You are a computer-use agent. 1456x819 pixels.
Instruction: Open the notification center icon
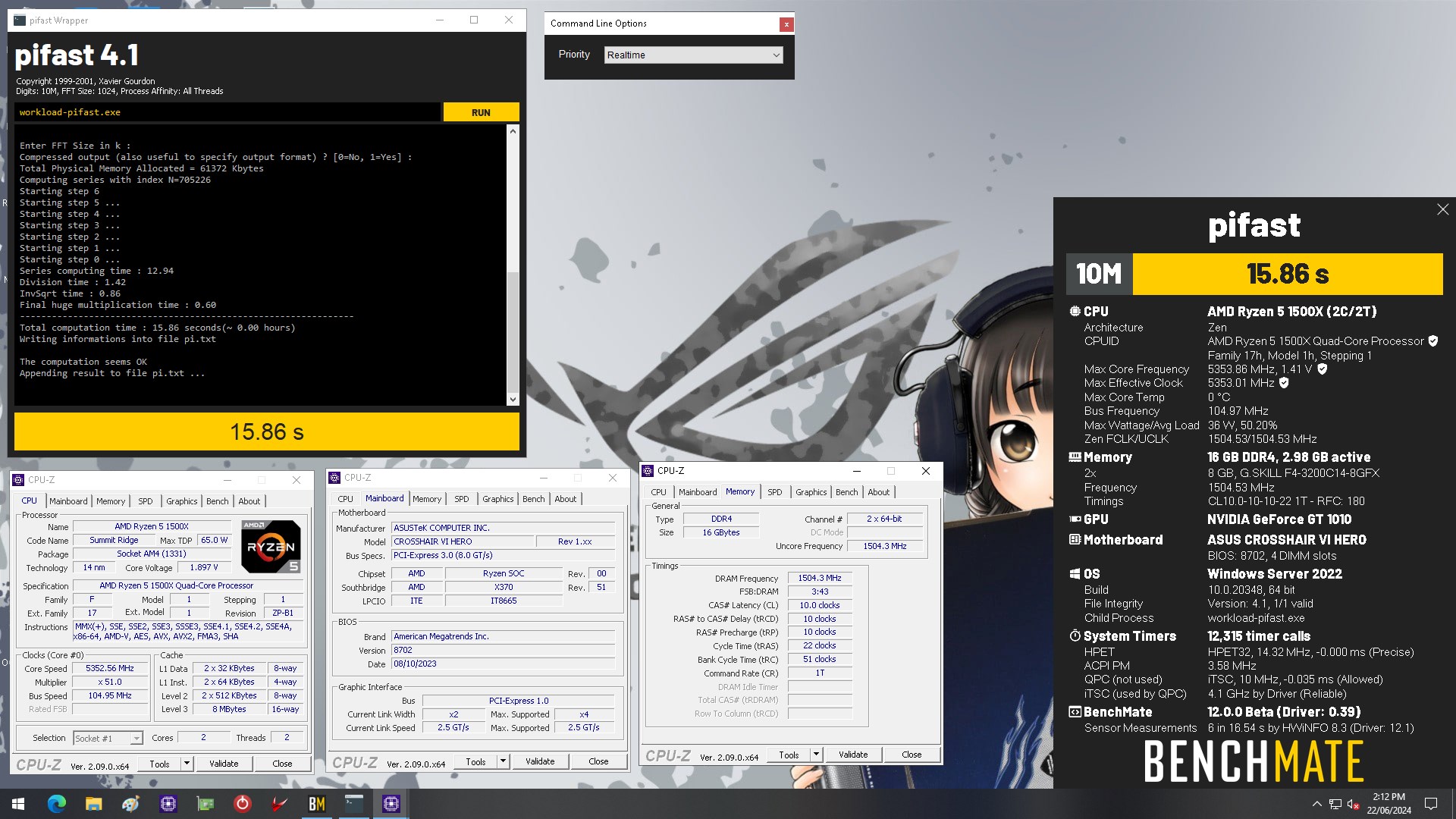(x=1431, y=804)
